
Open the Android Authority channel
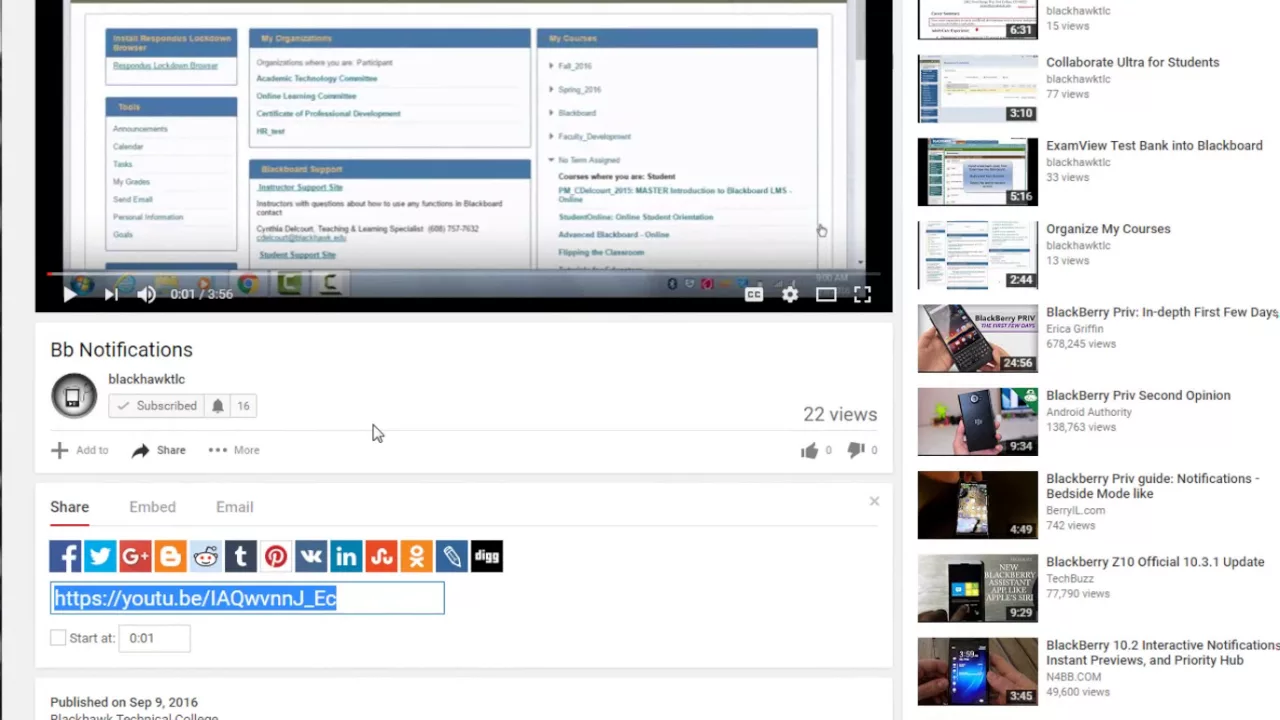click(x=1090, y=411)
